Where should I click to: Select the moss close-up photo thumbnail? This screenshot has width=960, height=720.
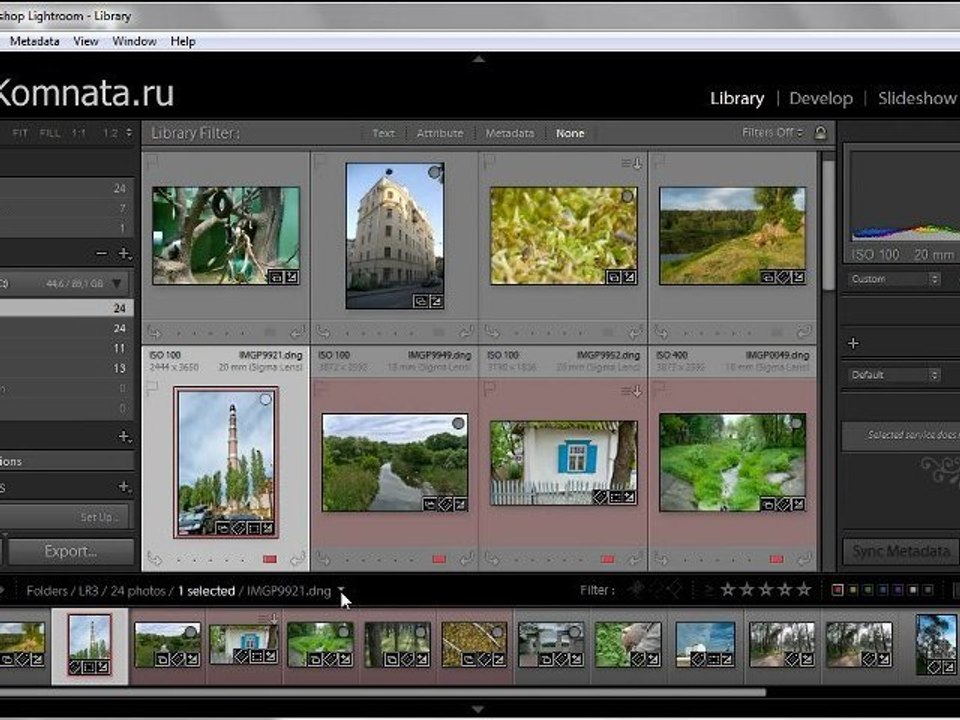coord(563,236)
